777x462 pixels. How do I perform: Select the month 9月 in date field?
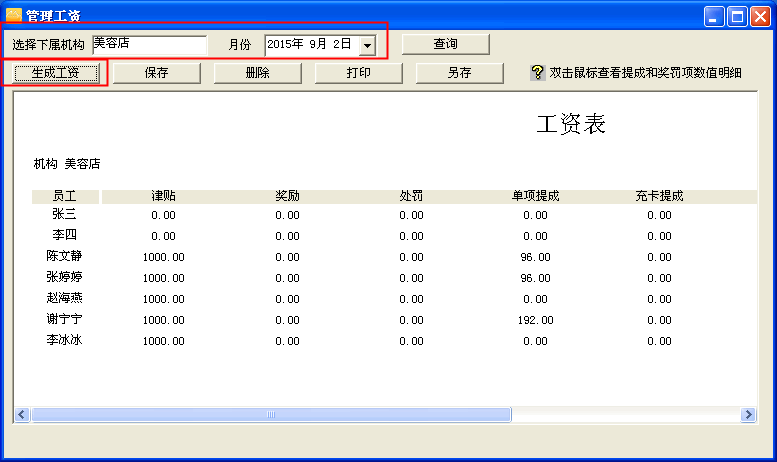(x=318, y=45)
